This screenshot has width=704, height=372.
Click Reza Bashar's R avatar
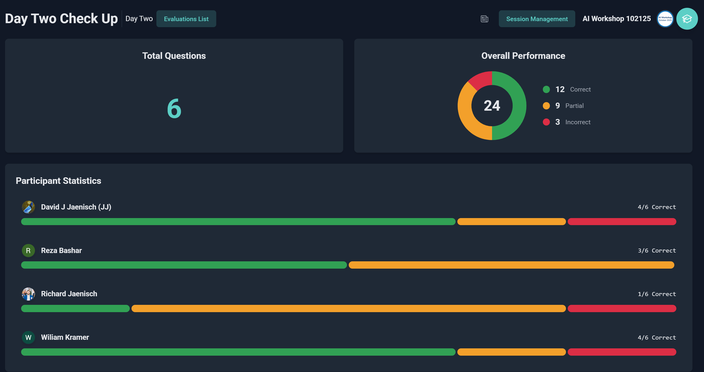click(x=28, y=250)
